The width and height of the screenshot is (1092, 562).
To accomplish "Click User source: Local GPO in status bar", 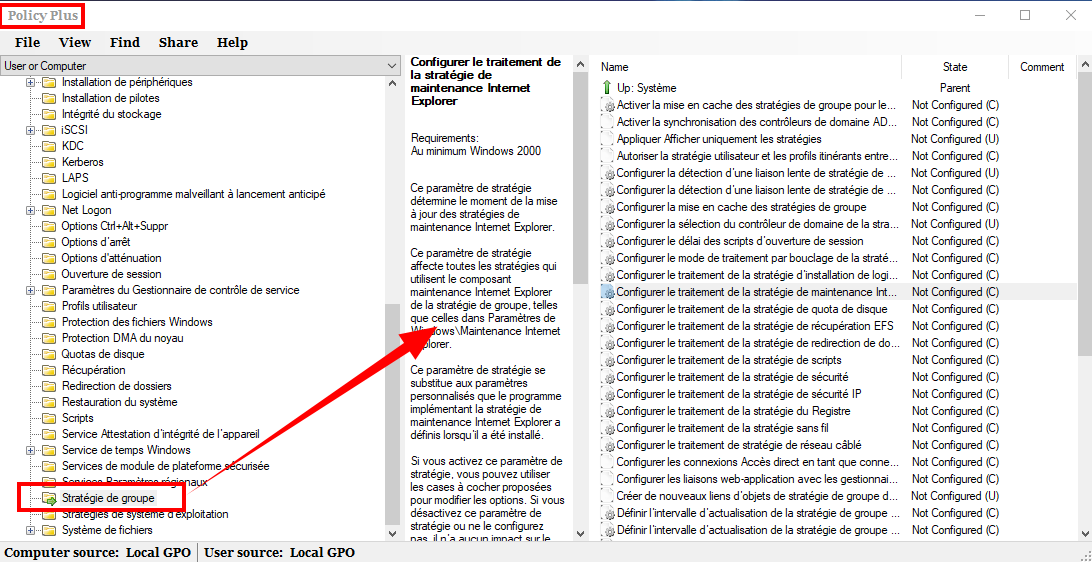I will point(279,553).
